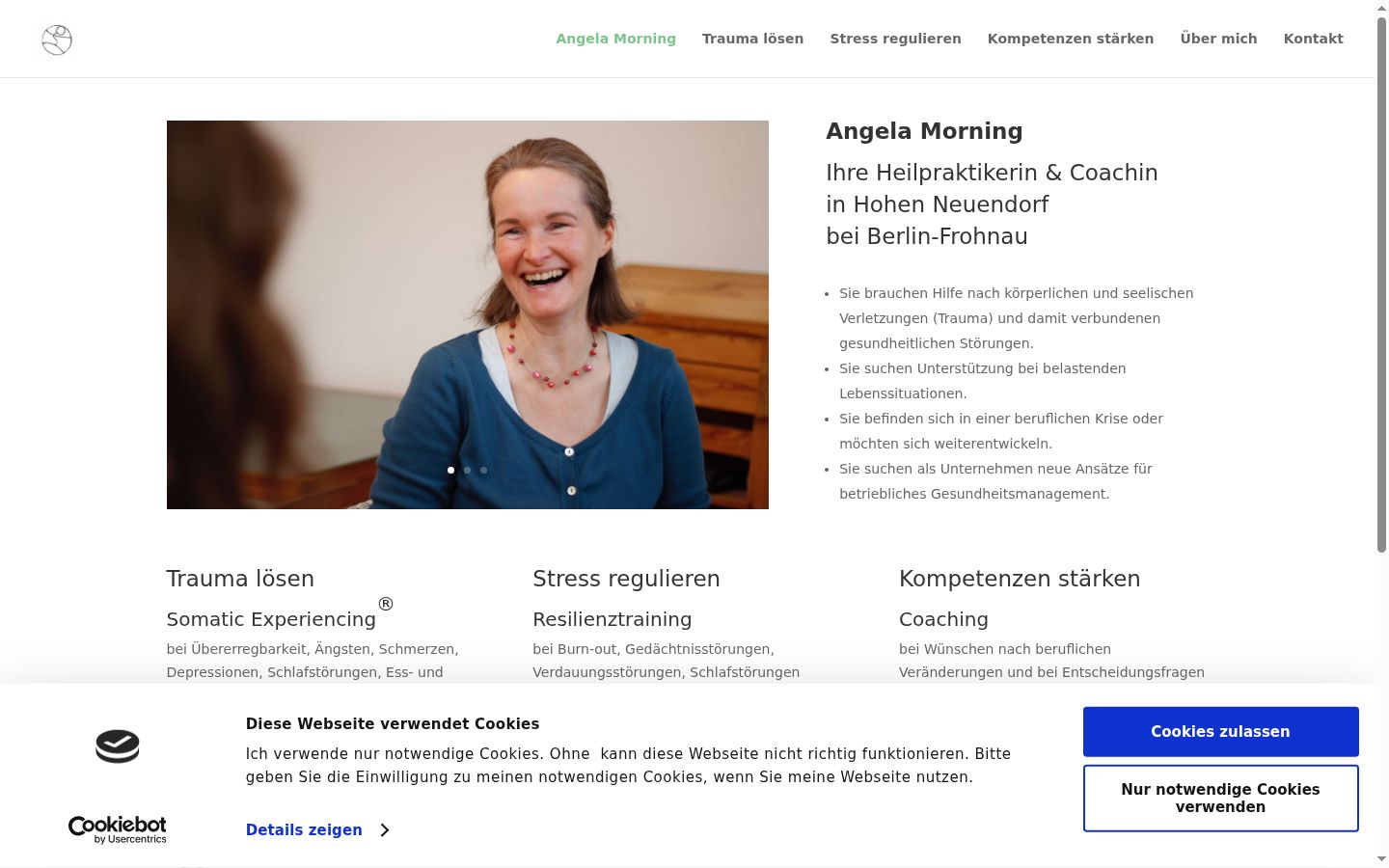Expand Details zeigen in cookie banner

tap(317, 829)
